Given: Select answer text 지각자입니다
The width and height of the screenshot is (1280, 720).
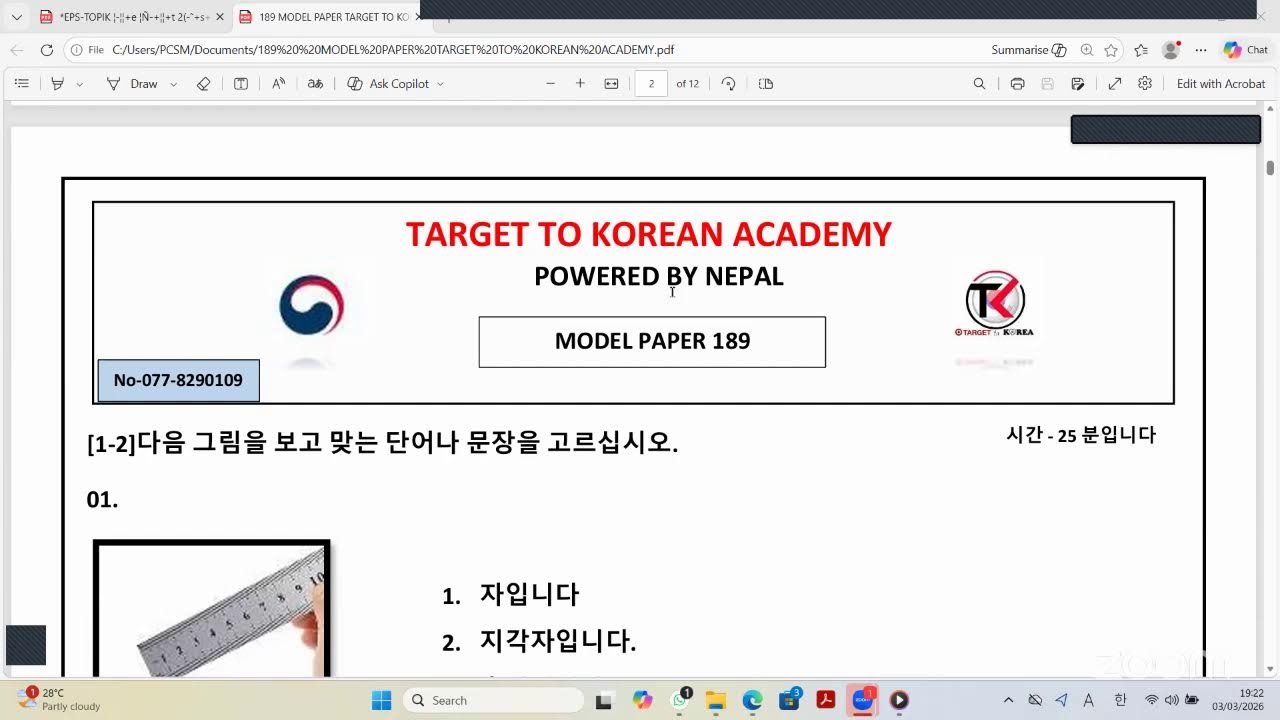Looking at the screenshot, I should [x=558, y=641].
